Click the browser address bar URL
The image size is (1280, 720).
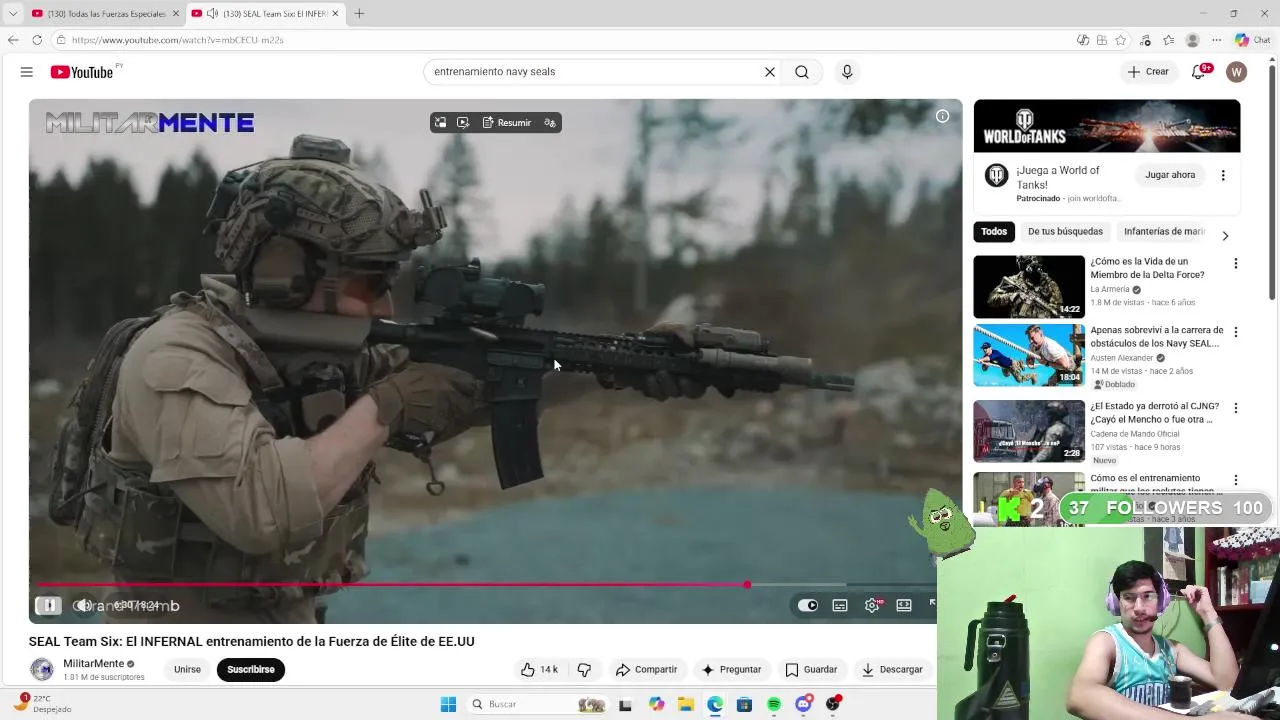pyautogui.click(x=178, y=40)
